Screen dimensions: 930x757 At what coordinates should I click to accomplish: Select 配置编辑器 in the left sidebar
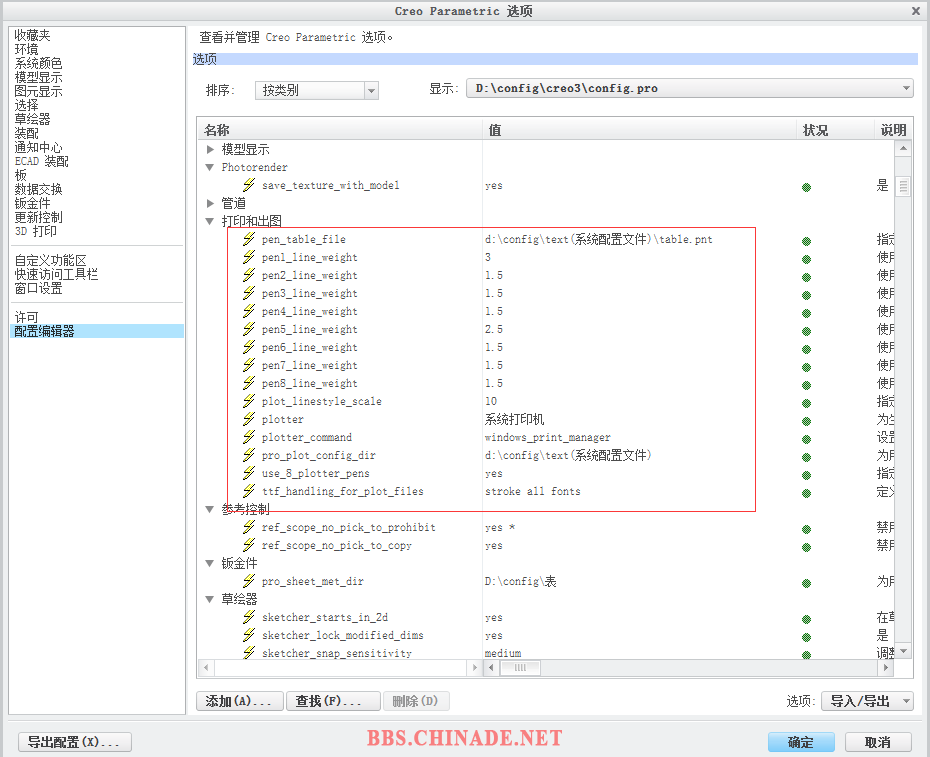pos(97,331)
